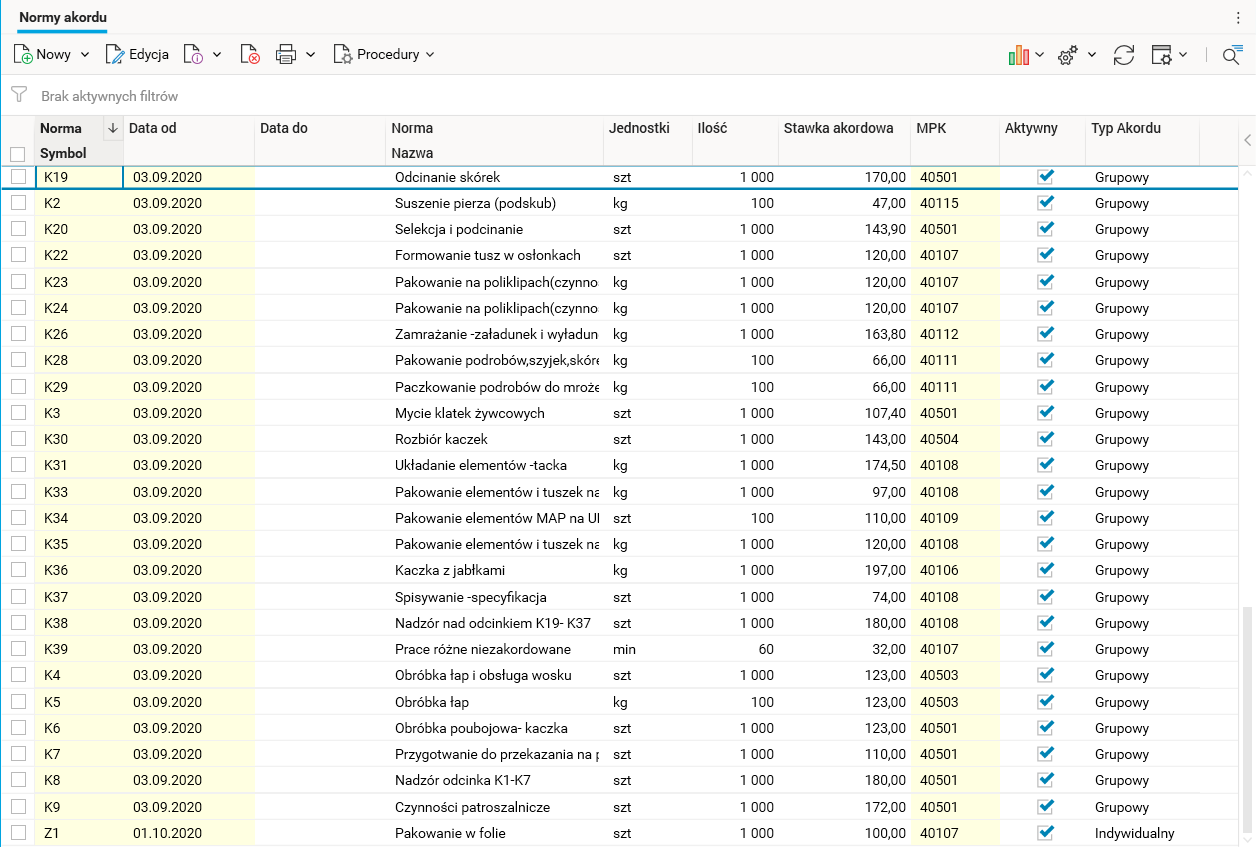
Task: Click the double gears settings icon
Action: 1068,56
